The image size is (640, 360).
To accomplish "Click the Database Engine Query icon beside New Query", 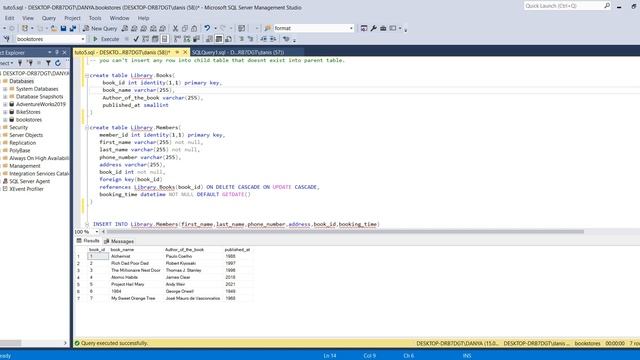I will pyautogui.click(x=125, y=28).
